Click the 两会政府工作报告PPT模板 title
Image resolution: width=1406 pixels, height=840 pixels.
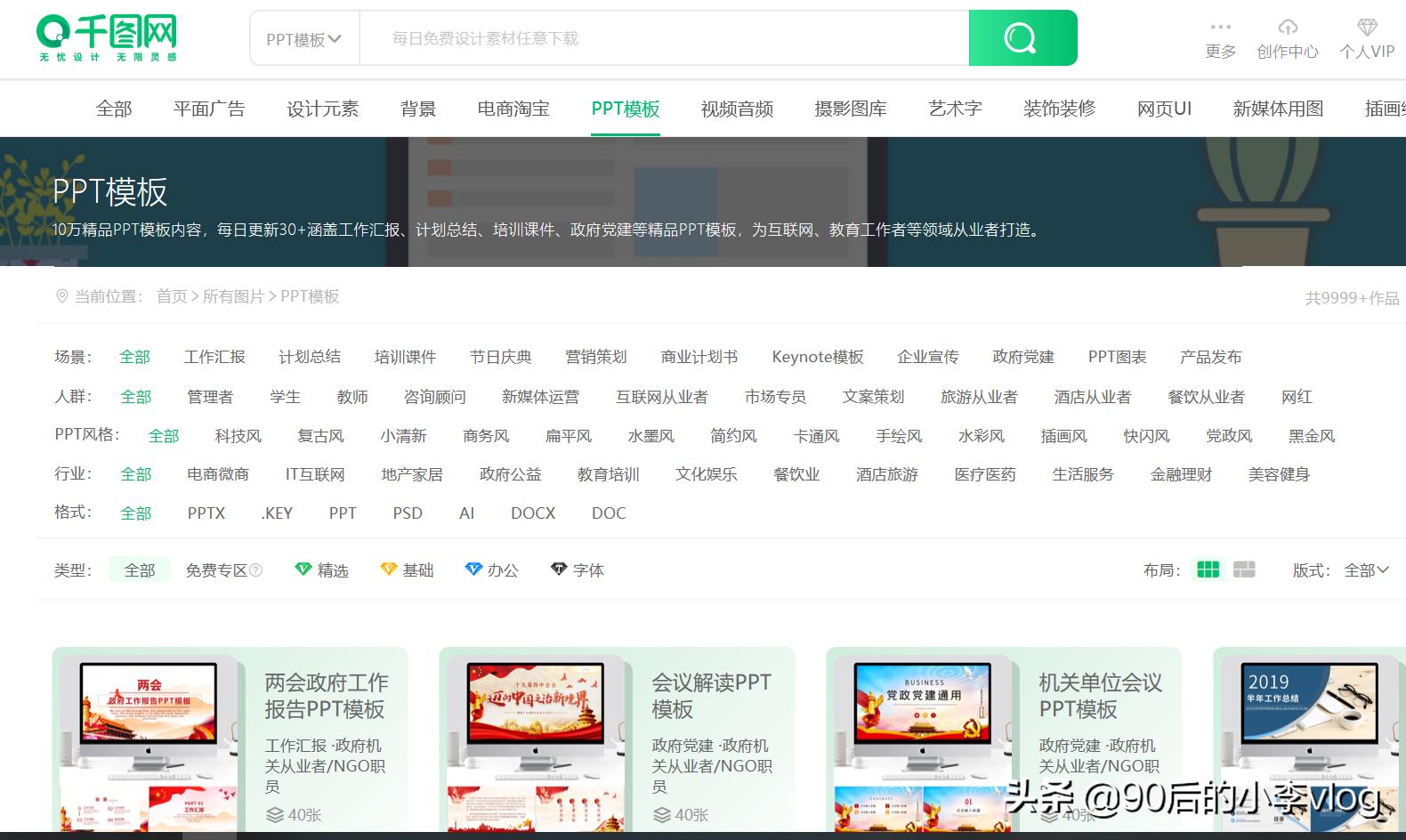326,696
